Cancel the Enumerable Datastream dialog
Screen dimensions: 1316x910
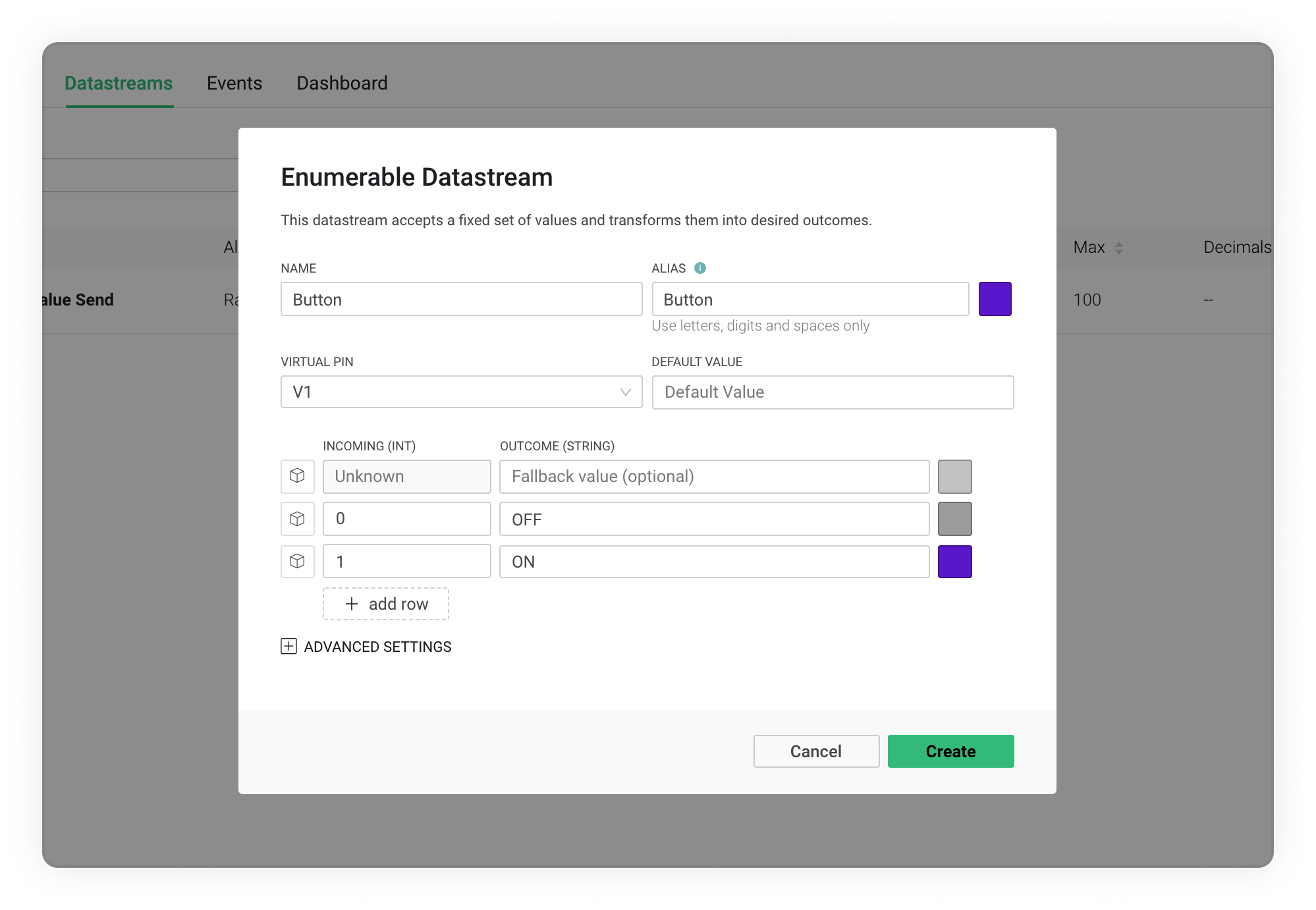click(x=816, y=751)
